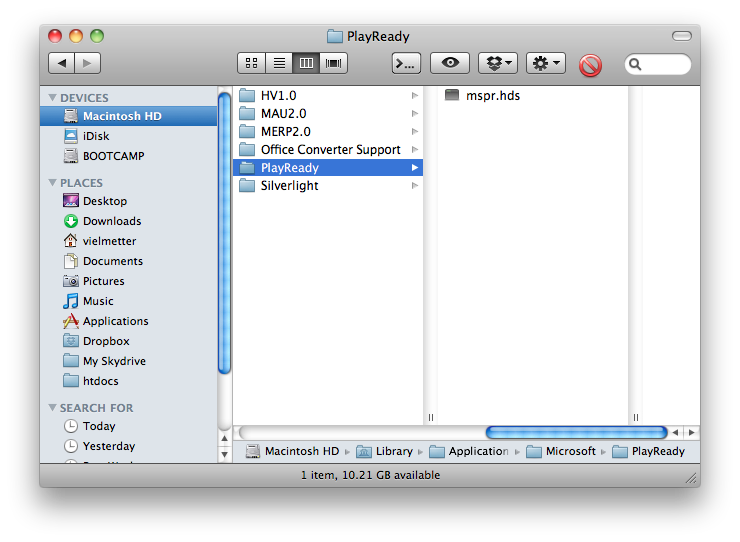The width and height of the screenshot is (740, 542).
Task: Select Macintosh HD in sidebar
Action: [128, 116]
